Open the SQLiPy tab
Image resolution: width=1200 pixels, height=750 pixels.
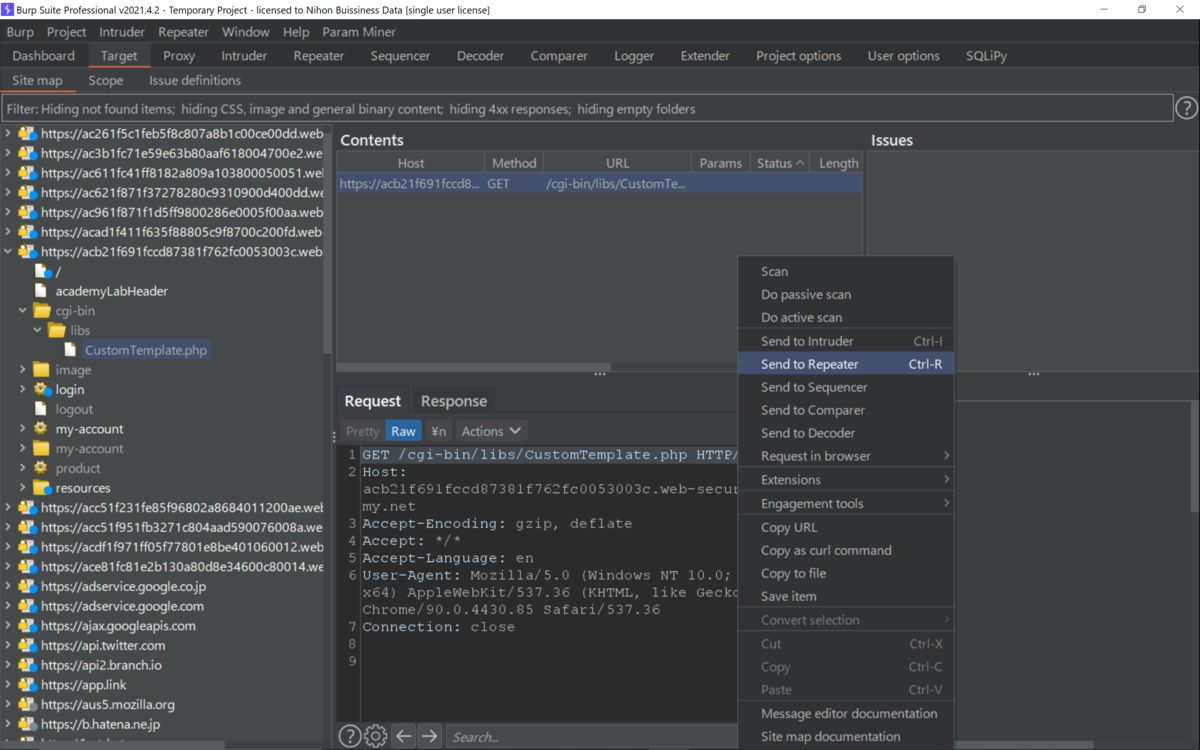point(986,56)
